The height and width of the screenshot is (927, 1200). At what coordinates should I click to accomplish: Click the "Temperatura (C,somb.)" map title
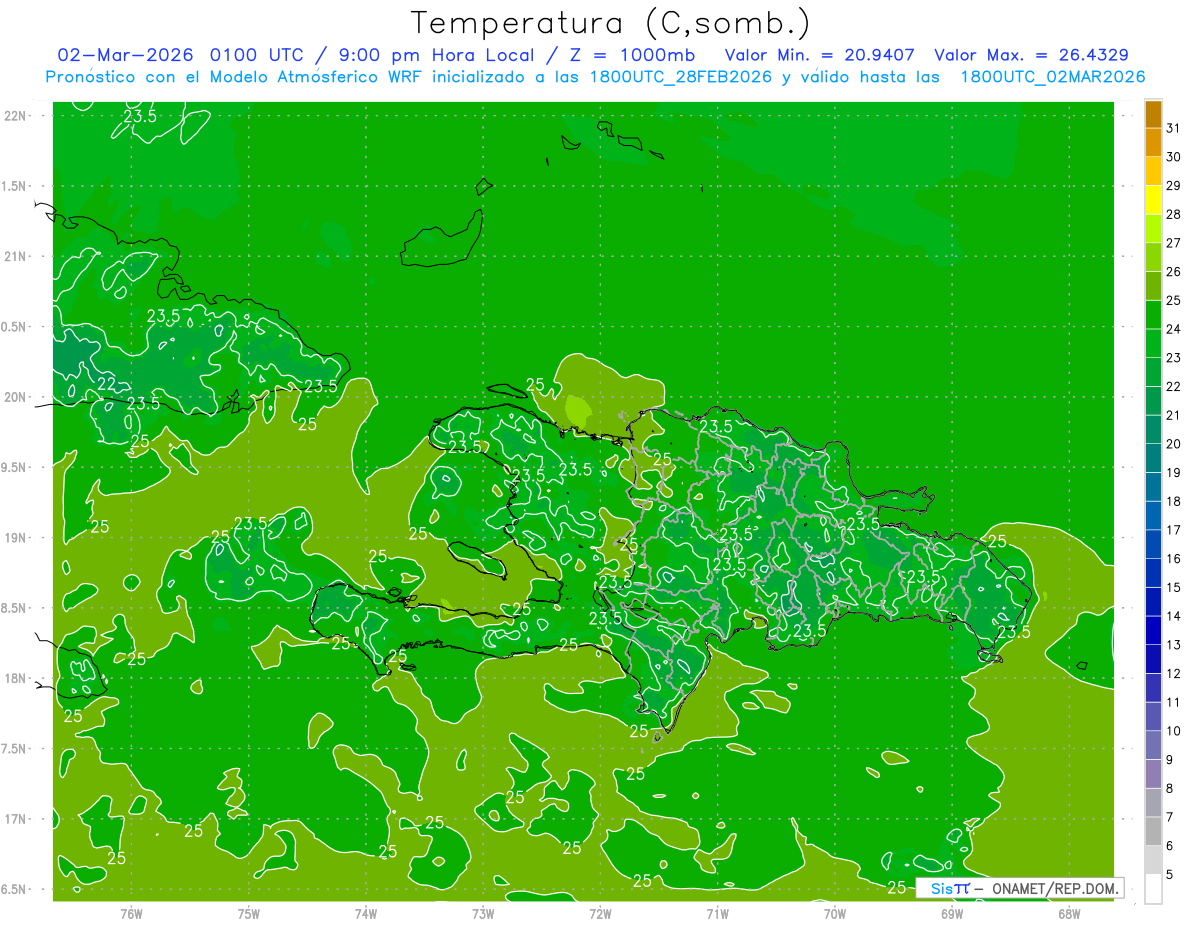(610, 22)
